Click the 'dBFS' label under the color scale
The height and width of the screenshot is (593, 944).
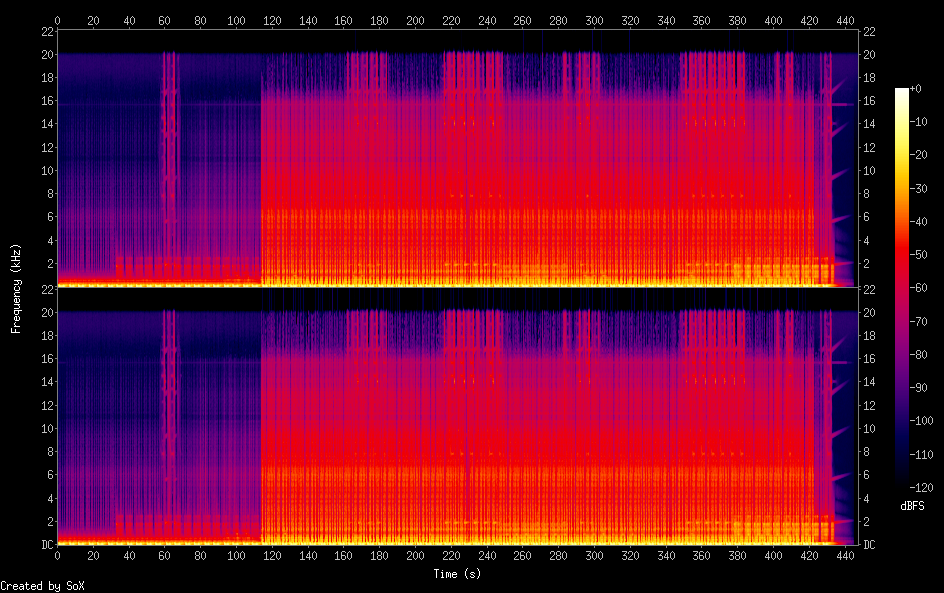(912, 507)
